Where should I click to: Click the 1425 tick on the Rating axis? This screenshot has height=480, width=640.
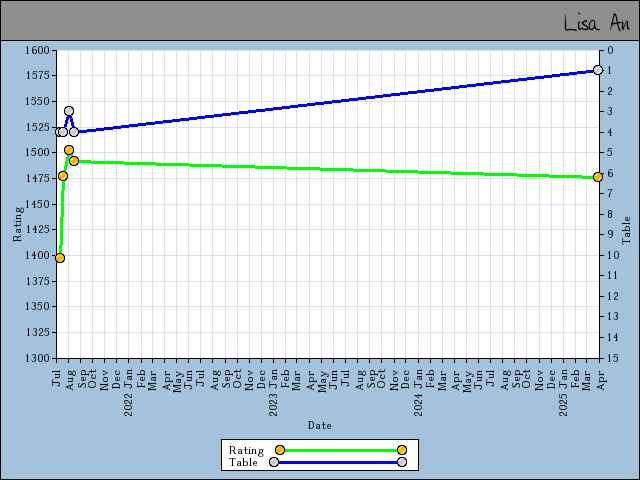tap(37, 229)
